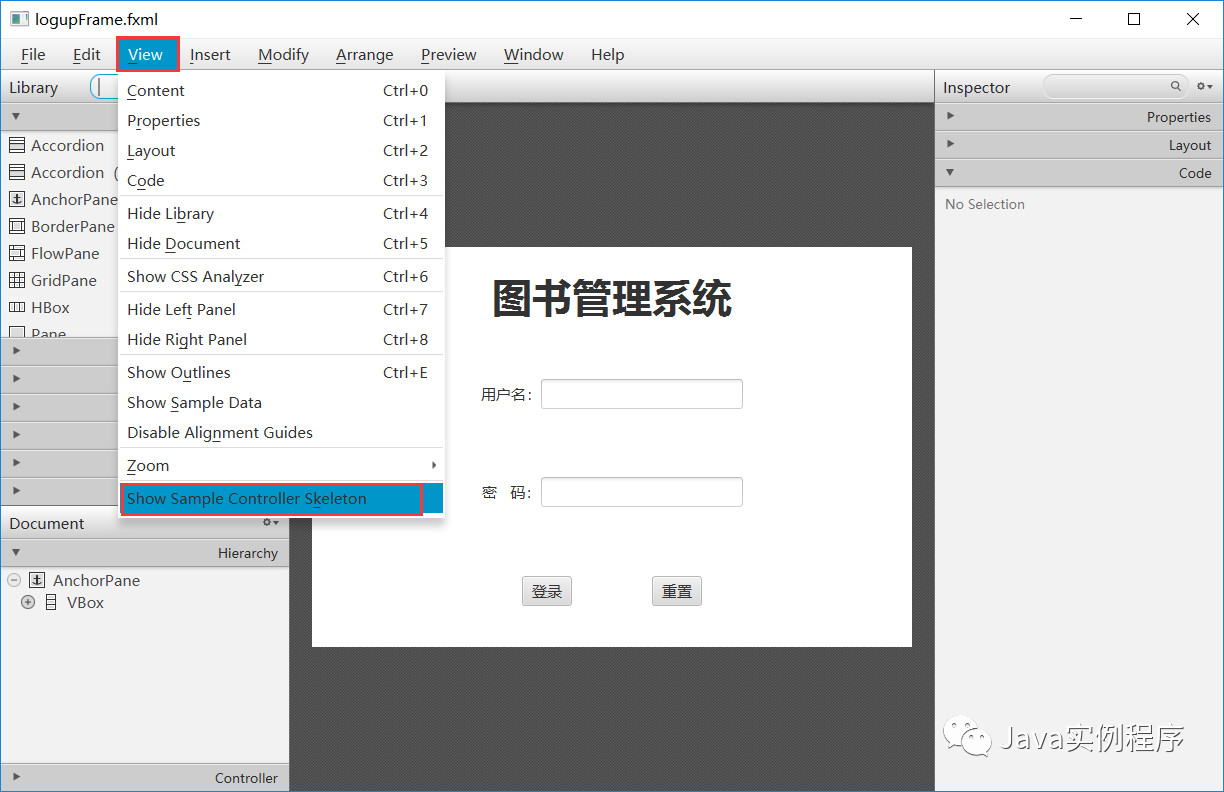Select the HBox container icon in Library

coord(17,307)
